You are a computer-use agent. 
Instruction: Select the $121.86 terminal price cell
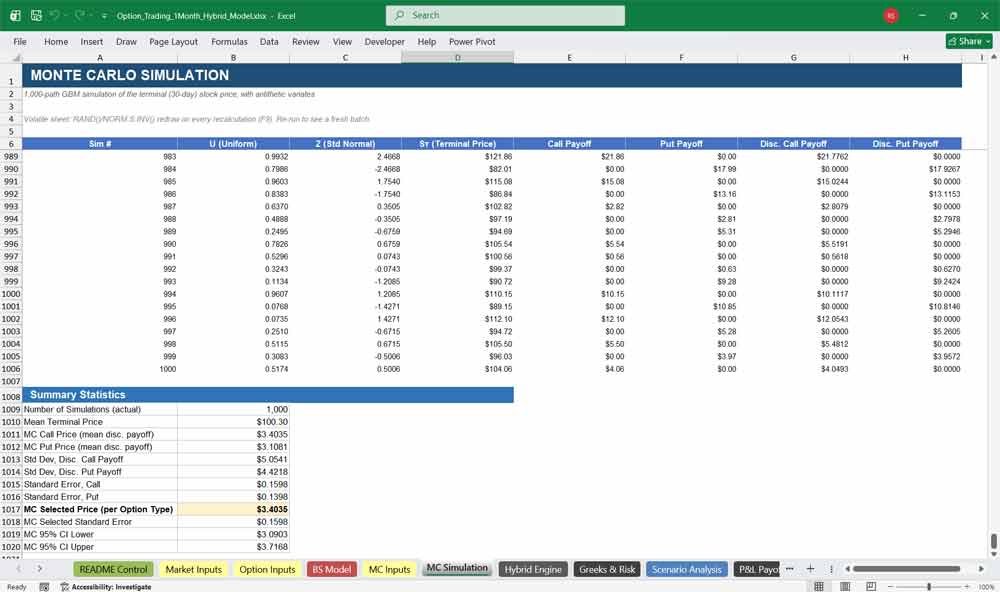pos(457,156)
